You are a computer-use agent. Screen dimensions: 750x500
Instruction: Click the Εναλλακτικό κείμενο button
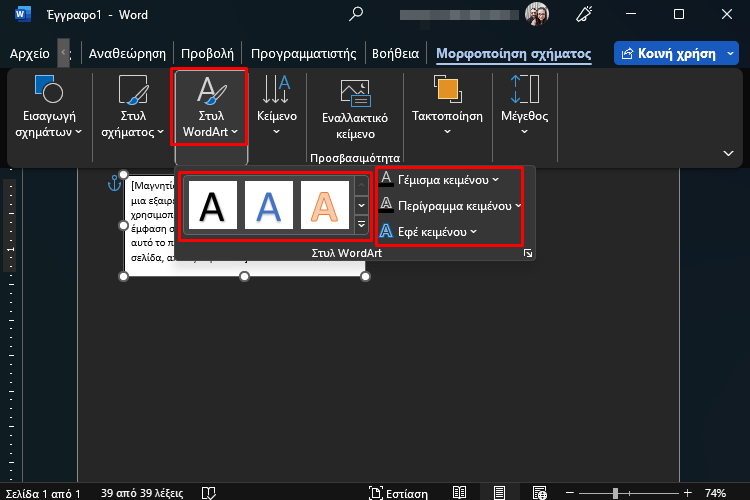click(x=355, y=108)
